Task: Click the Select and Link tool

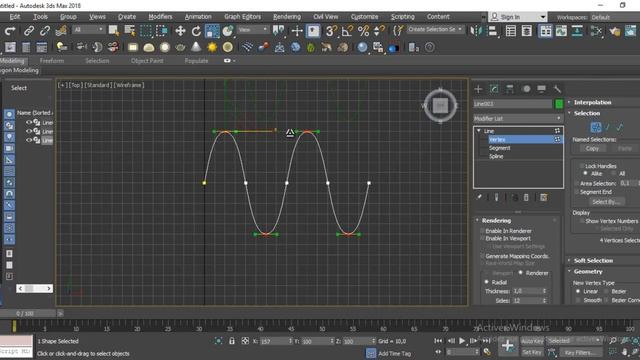Action: coord(29,31)
